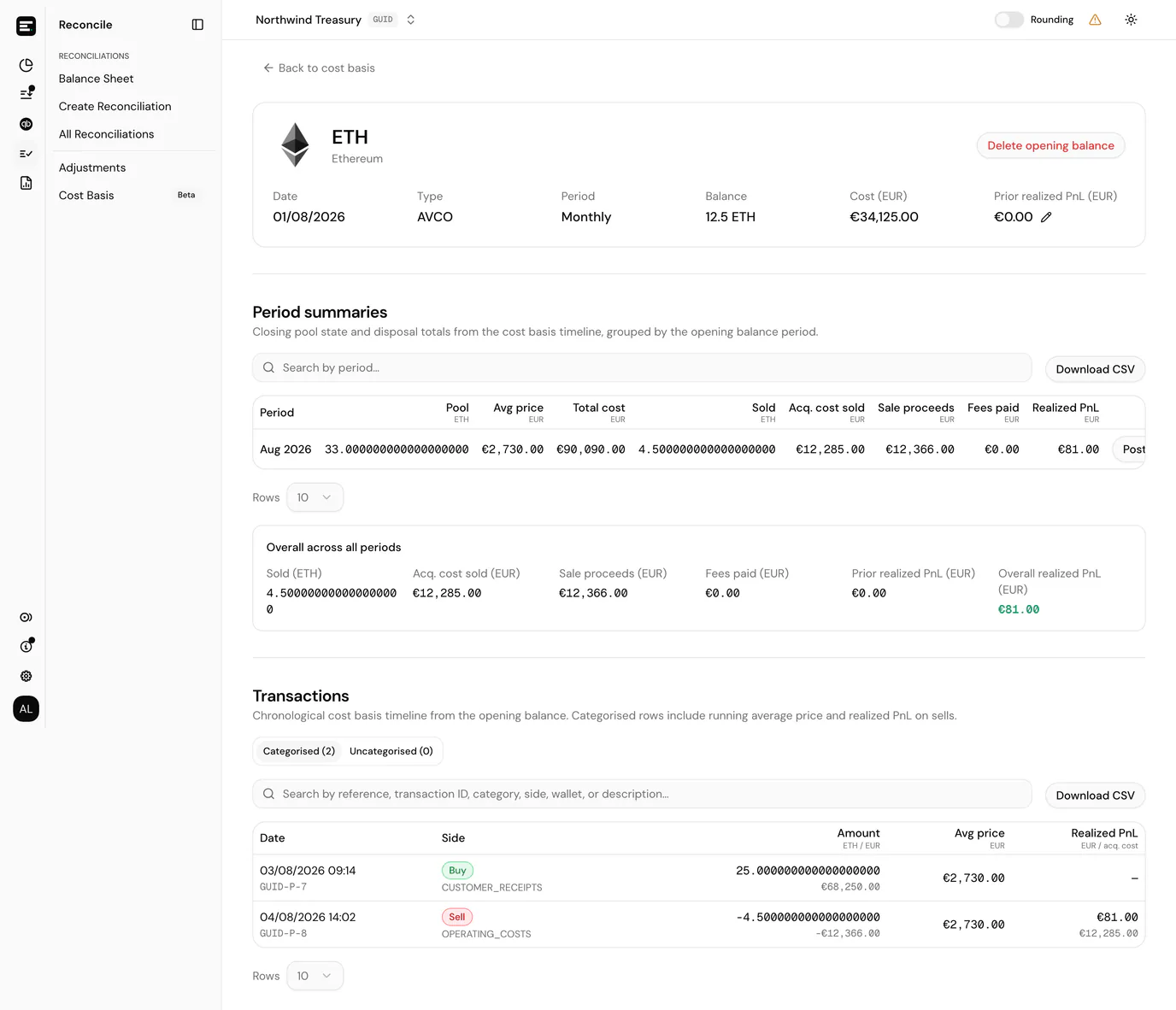Click the 01/08/2026 date value

tap(309, 217)
